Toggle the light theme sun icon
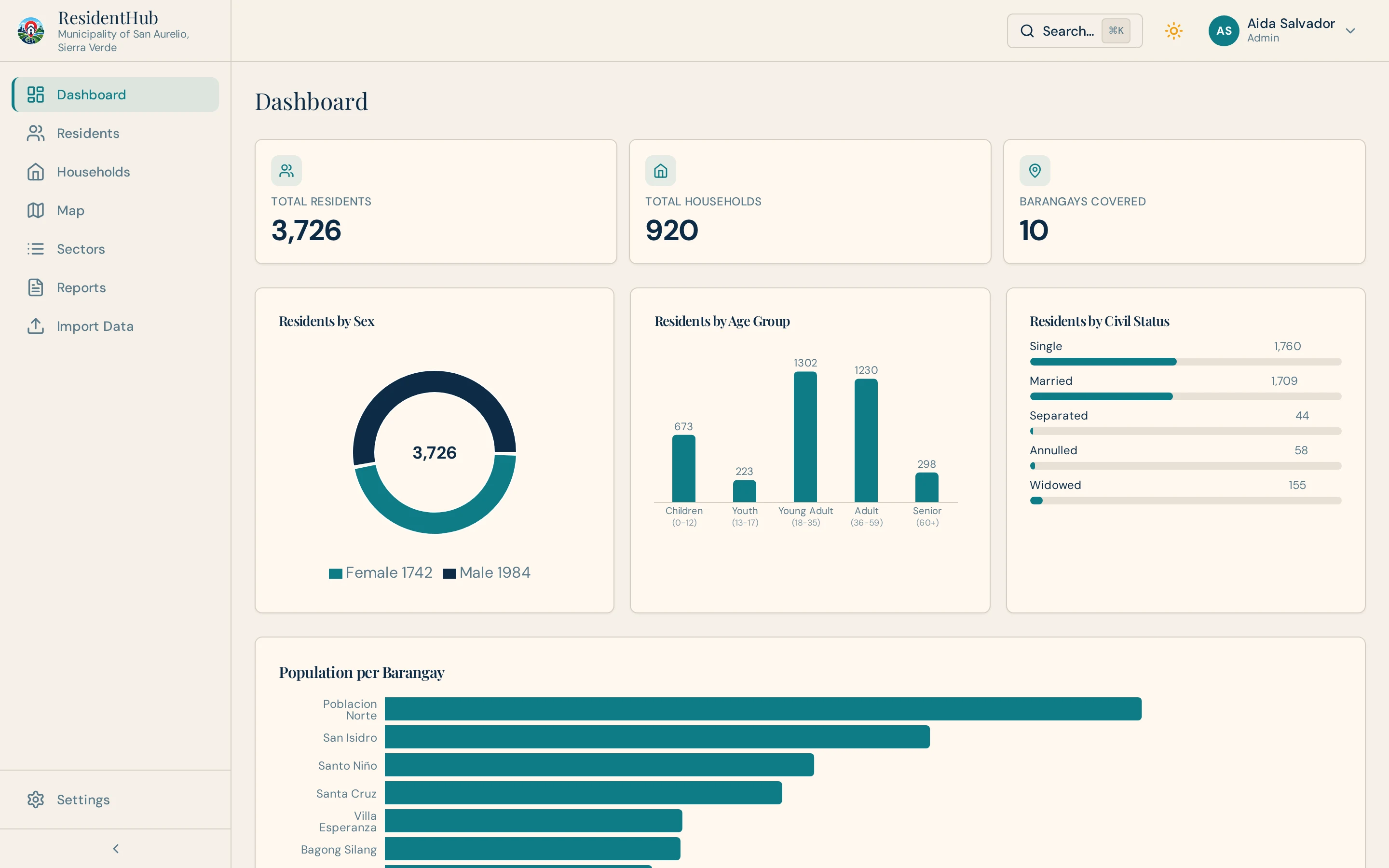The image size is (1389, 868). pyautogui.click(x=1174, y=31)
